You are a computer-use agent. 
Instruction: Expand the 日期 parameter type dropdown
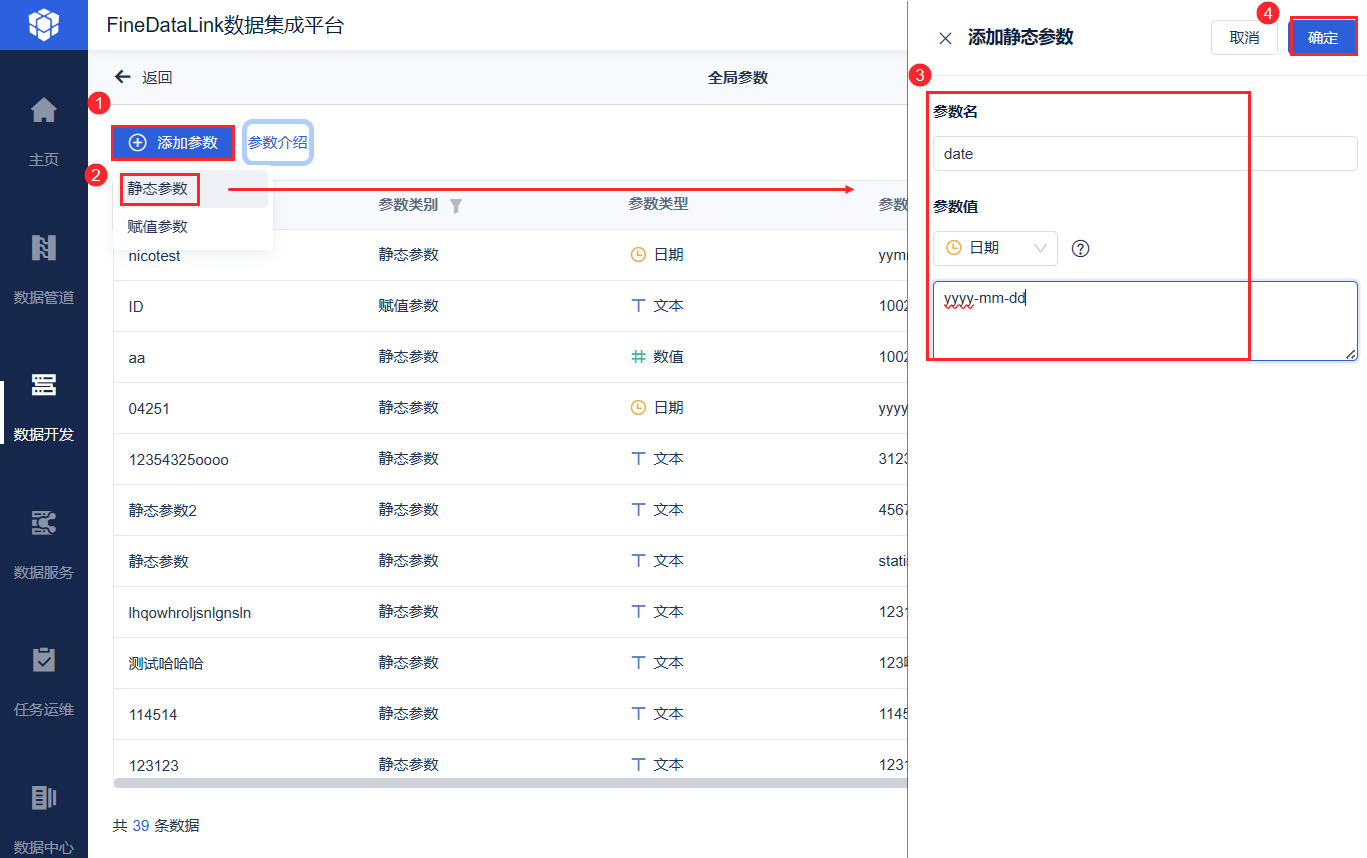tap(995, 248)
